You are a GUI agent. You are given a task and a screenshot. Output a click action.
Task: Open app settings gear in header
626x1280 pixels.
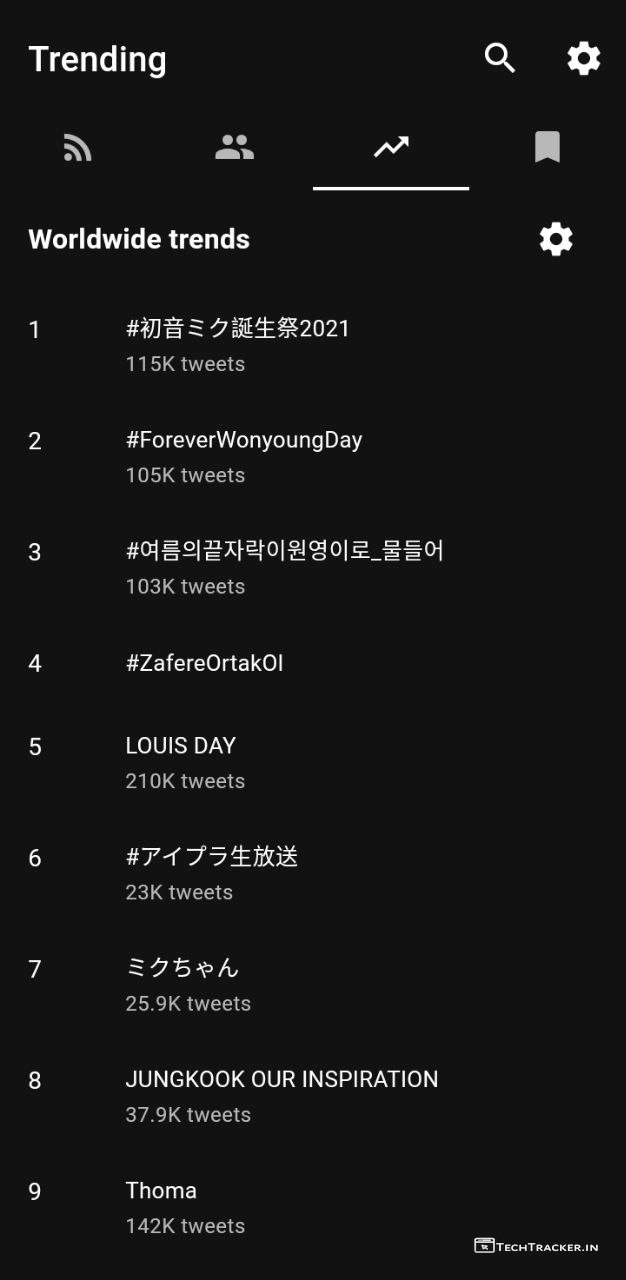pos(584,58)
